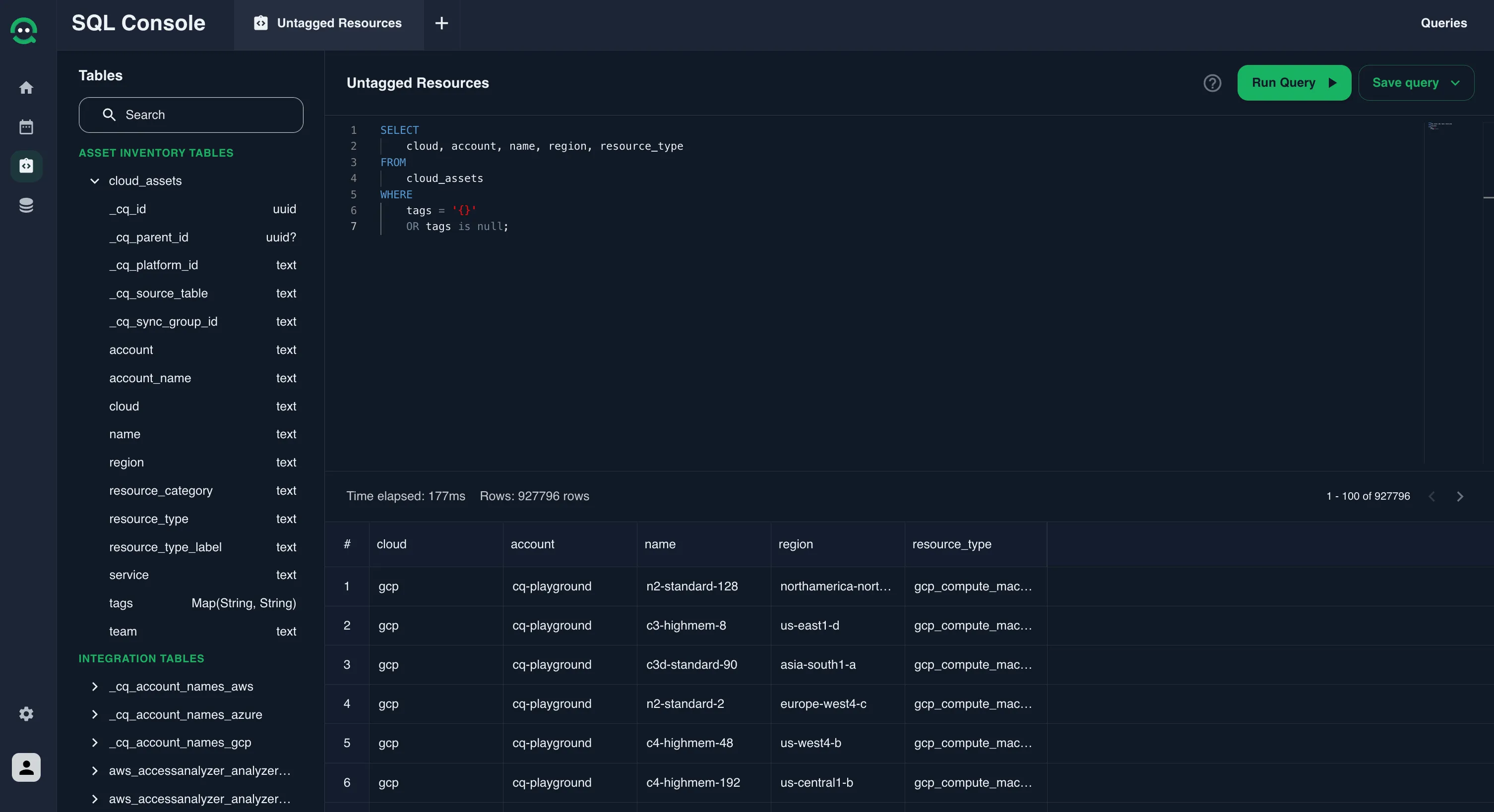Click the help question mark icon
This screenshot has height=812, width=1494.
(x=1212, y=83)
